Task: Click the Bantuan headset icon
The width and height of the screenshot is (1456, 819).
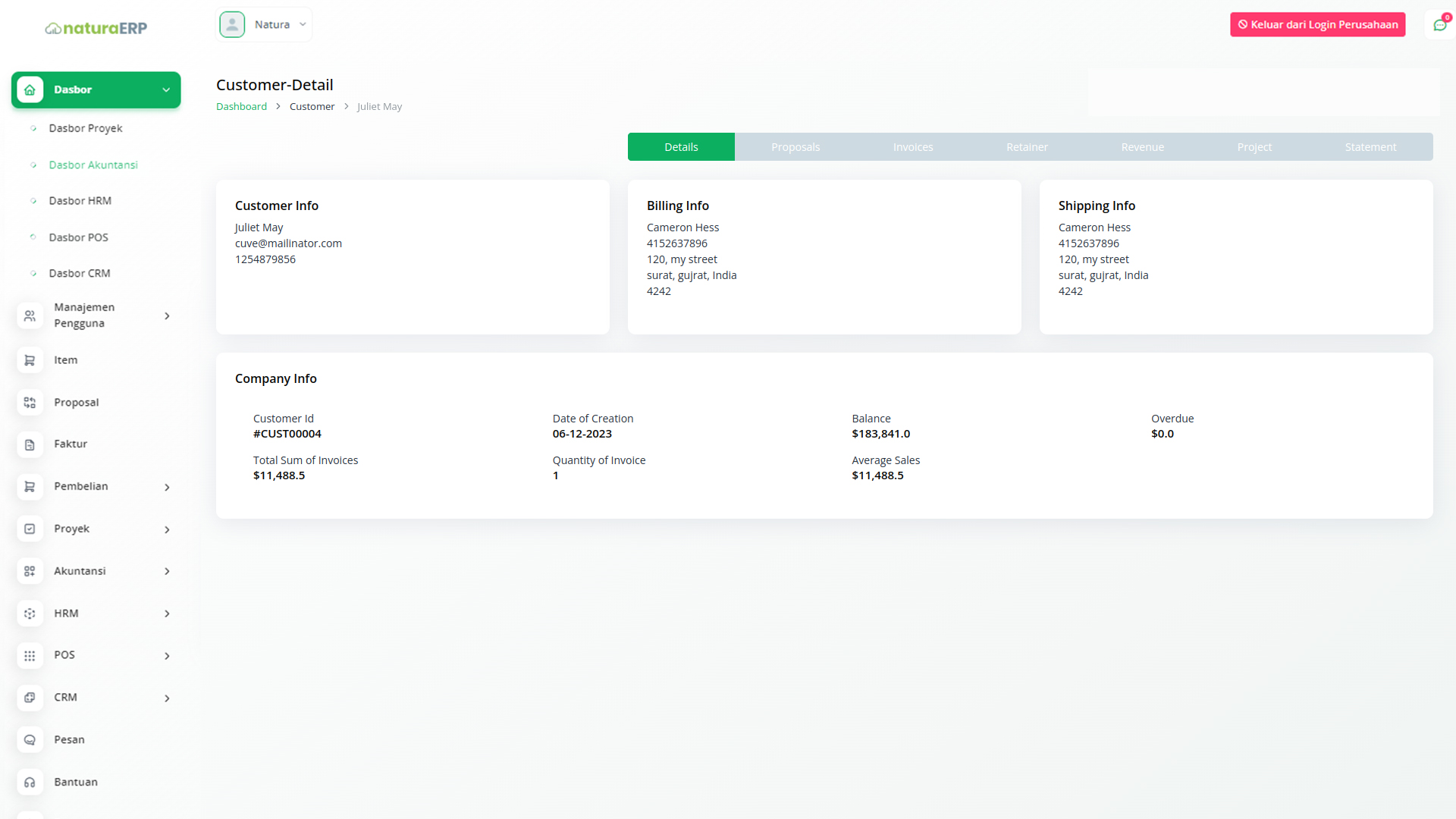Action: pyautogui.click(x=30, y=783)
